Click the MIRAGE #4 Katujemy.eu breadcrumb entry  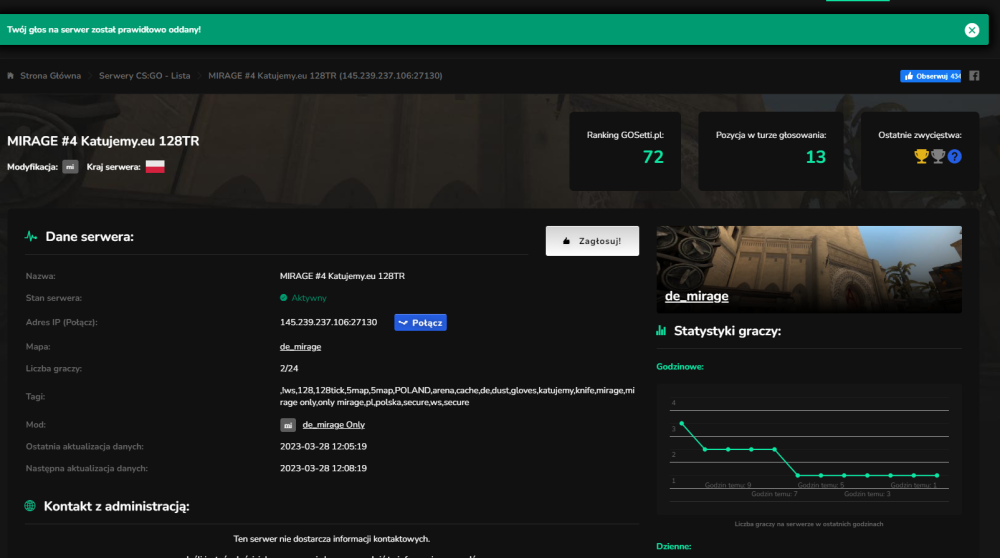(x=325, y=76)
